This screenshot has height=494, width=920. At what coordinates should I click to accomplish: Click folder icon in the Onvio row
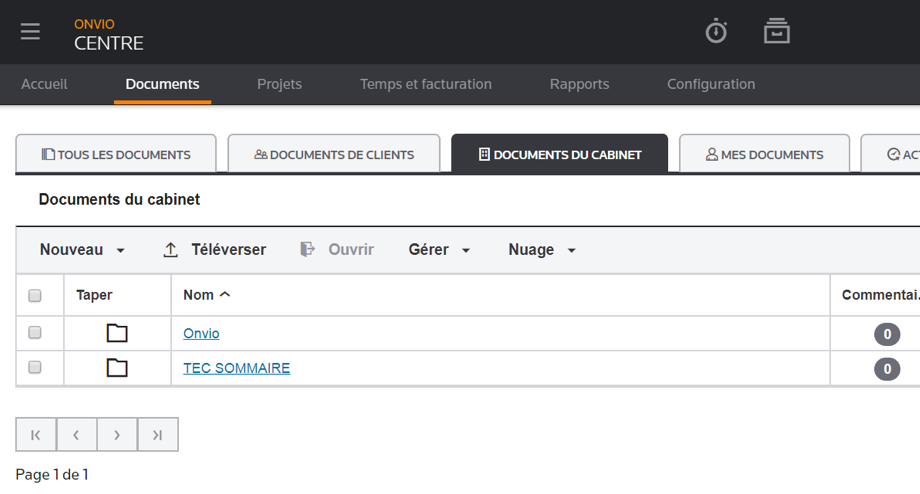point(117,333)
